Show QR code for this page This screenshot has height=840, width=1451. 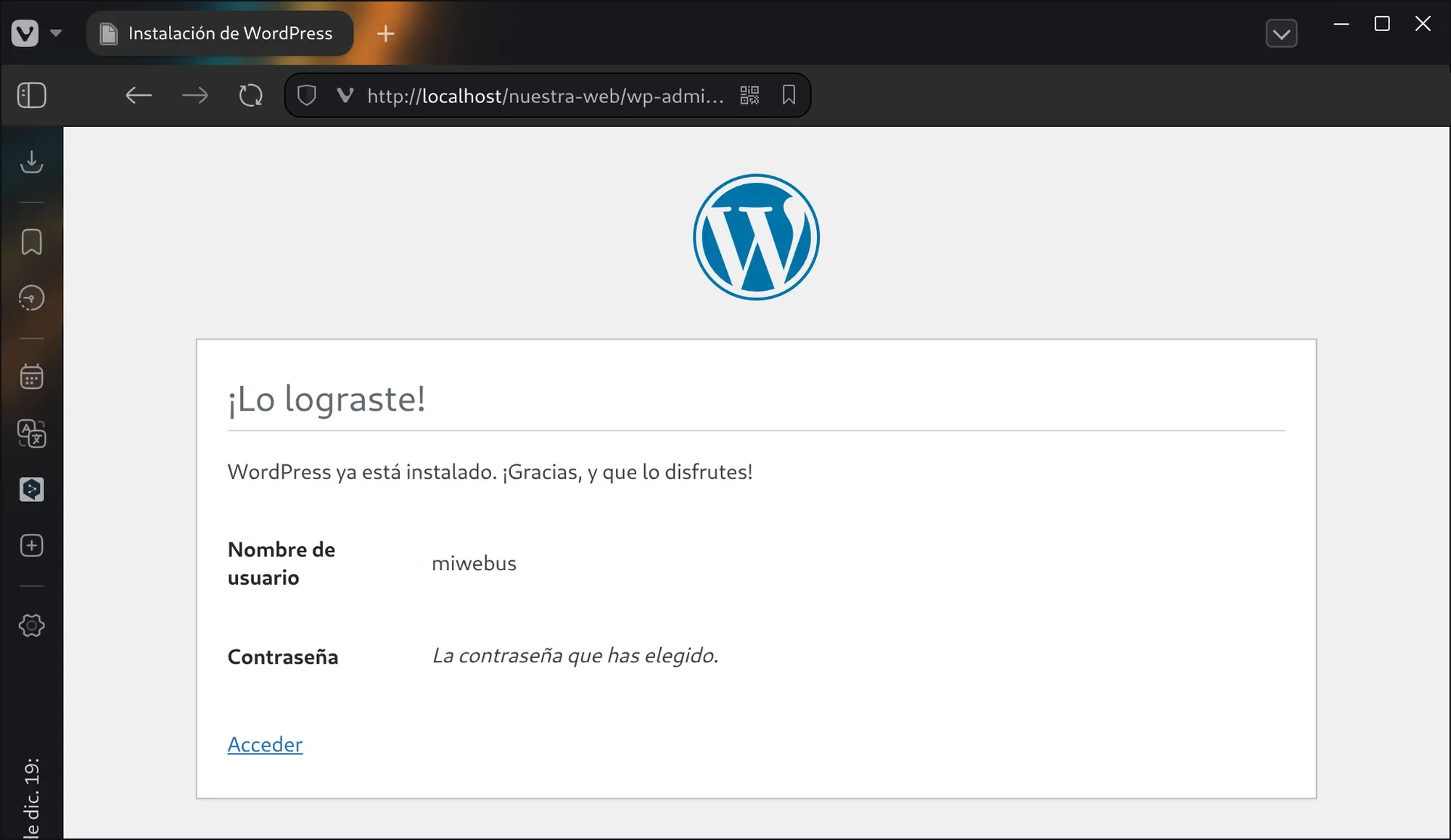[x=749, y=95]
